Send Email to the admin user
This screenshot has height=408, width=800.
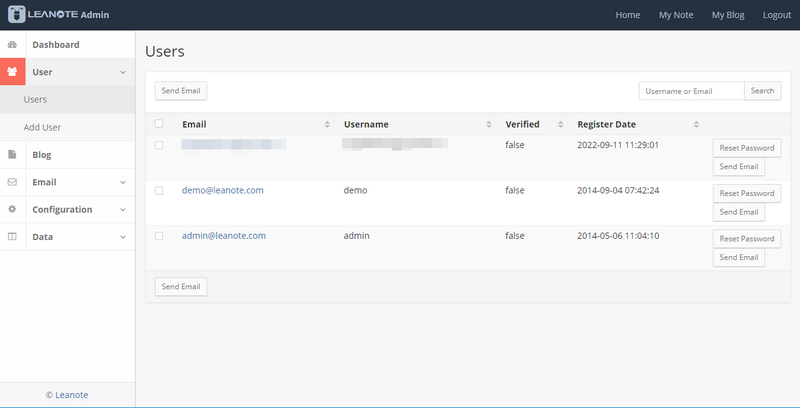click(x=739, y=257)
